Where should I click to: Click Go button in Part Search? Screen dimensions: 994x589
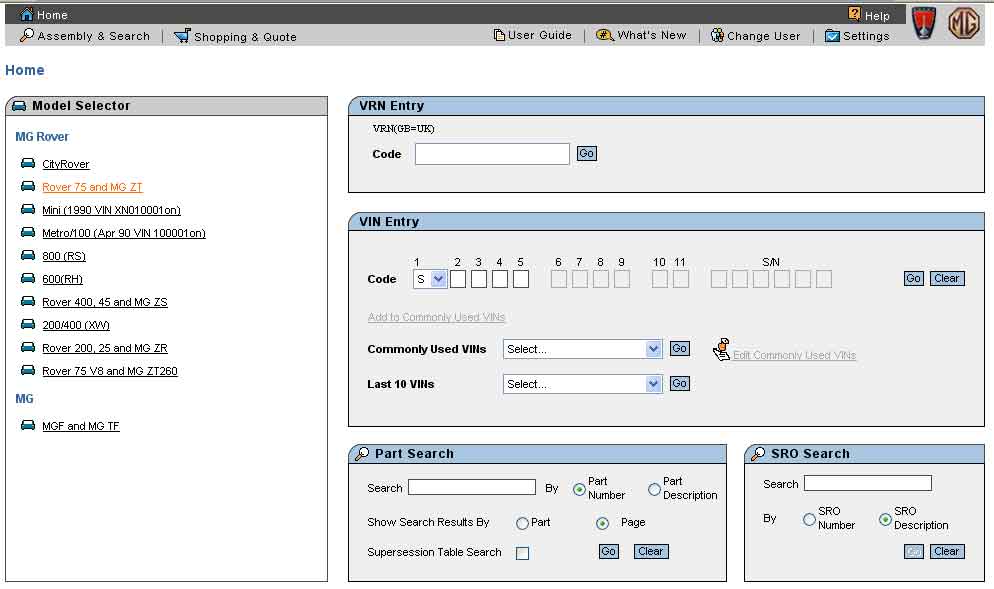(x=609, y=552)
